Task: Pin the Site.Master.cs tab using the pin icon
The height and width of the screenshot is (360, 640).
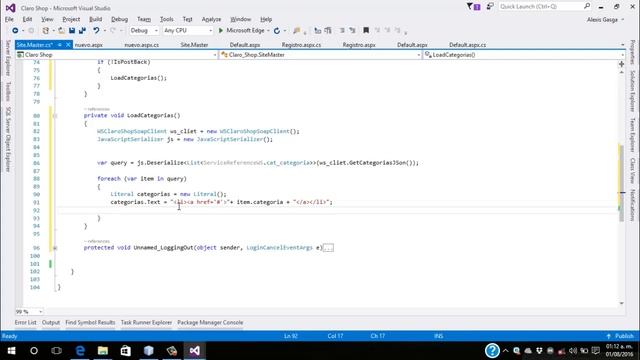Action: coord(60,45)
